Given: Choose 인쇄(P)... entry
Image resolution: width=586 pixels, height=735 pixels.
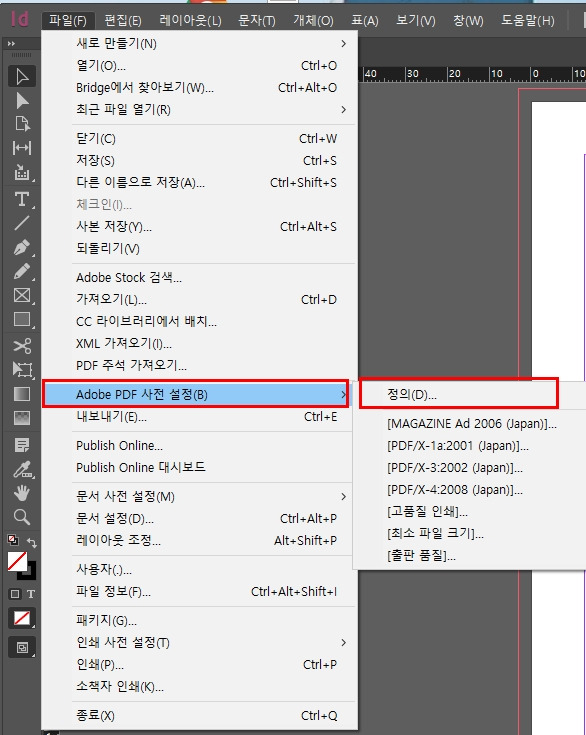Looking at the screenshot, I should (x=200, y=664).
